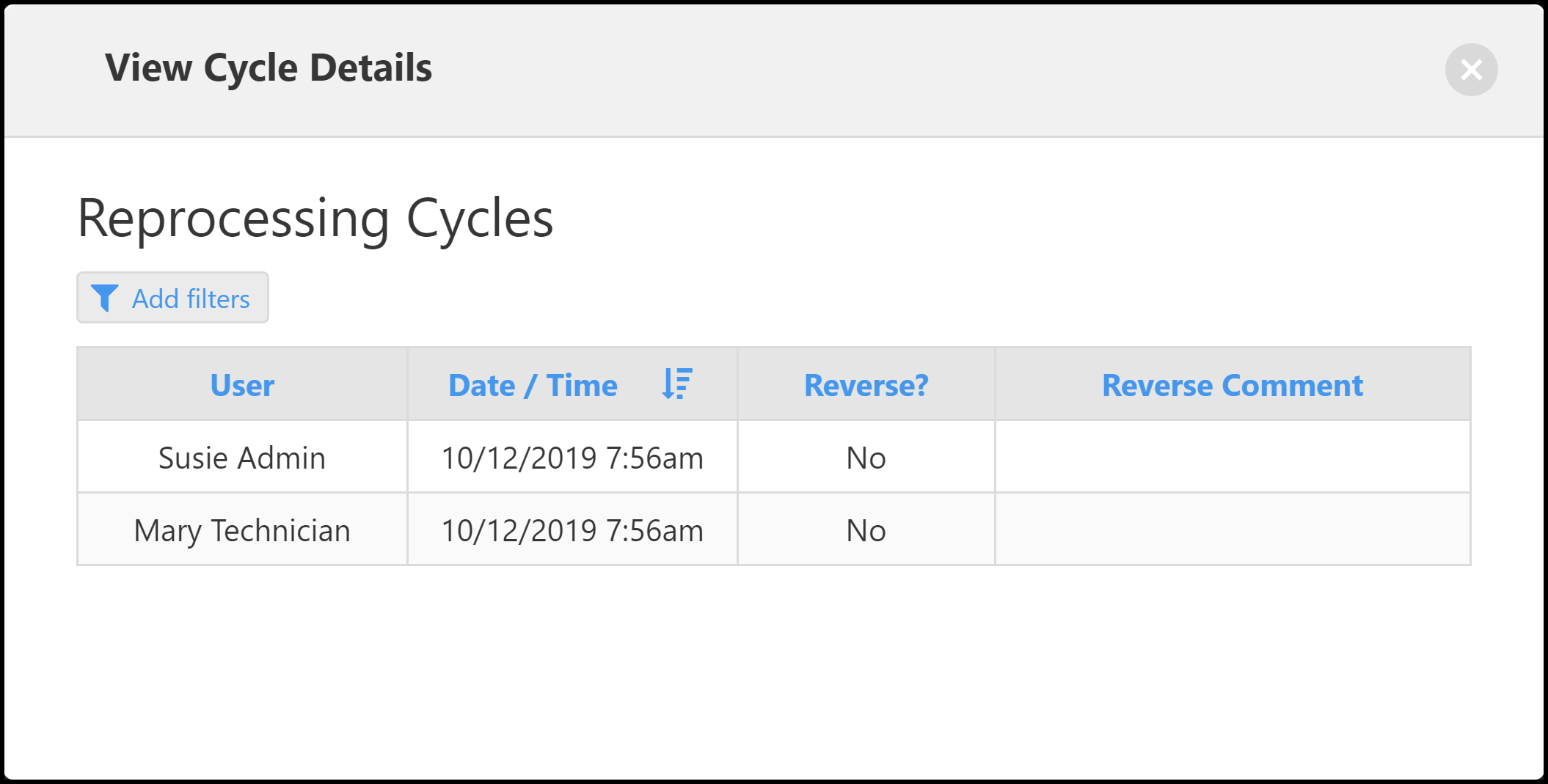1548x784 pixels.
Task: Click the empty Reverse Comment cell for Mary Technician
Action: (x=1233, y=530)
